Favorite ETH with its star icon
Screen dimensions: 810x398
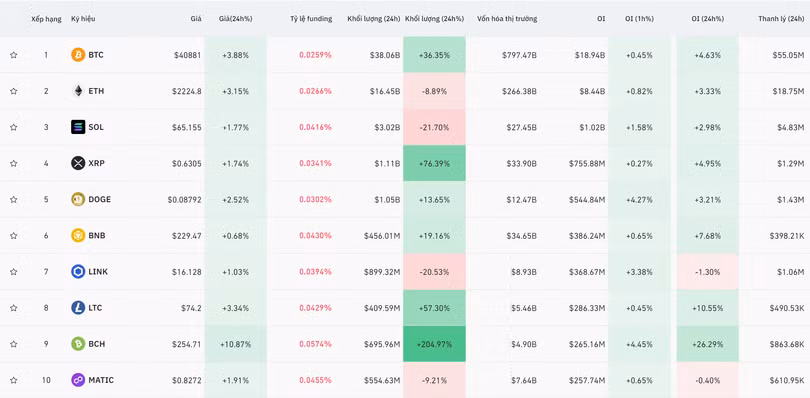pos(13,91)
